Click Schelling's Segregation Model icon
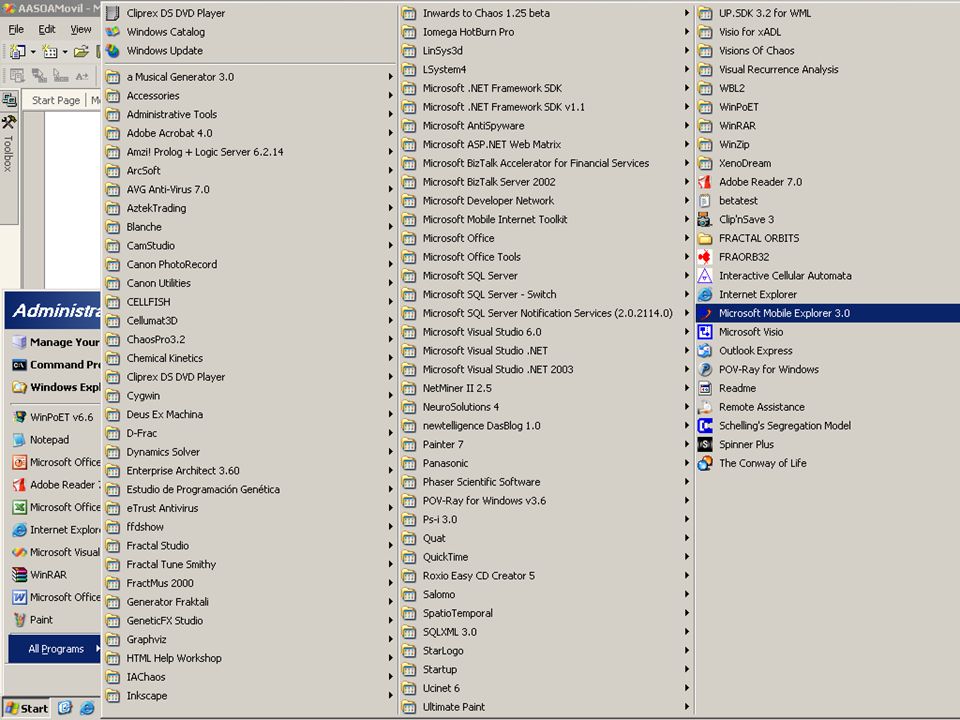The image size is (960, 720). click(705, 426)
